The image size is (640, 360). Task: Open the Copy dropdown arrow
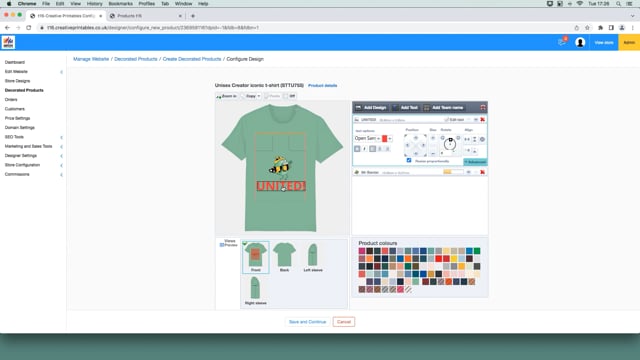(259, 96)
